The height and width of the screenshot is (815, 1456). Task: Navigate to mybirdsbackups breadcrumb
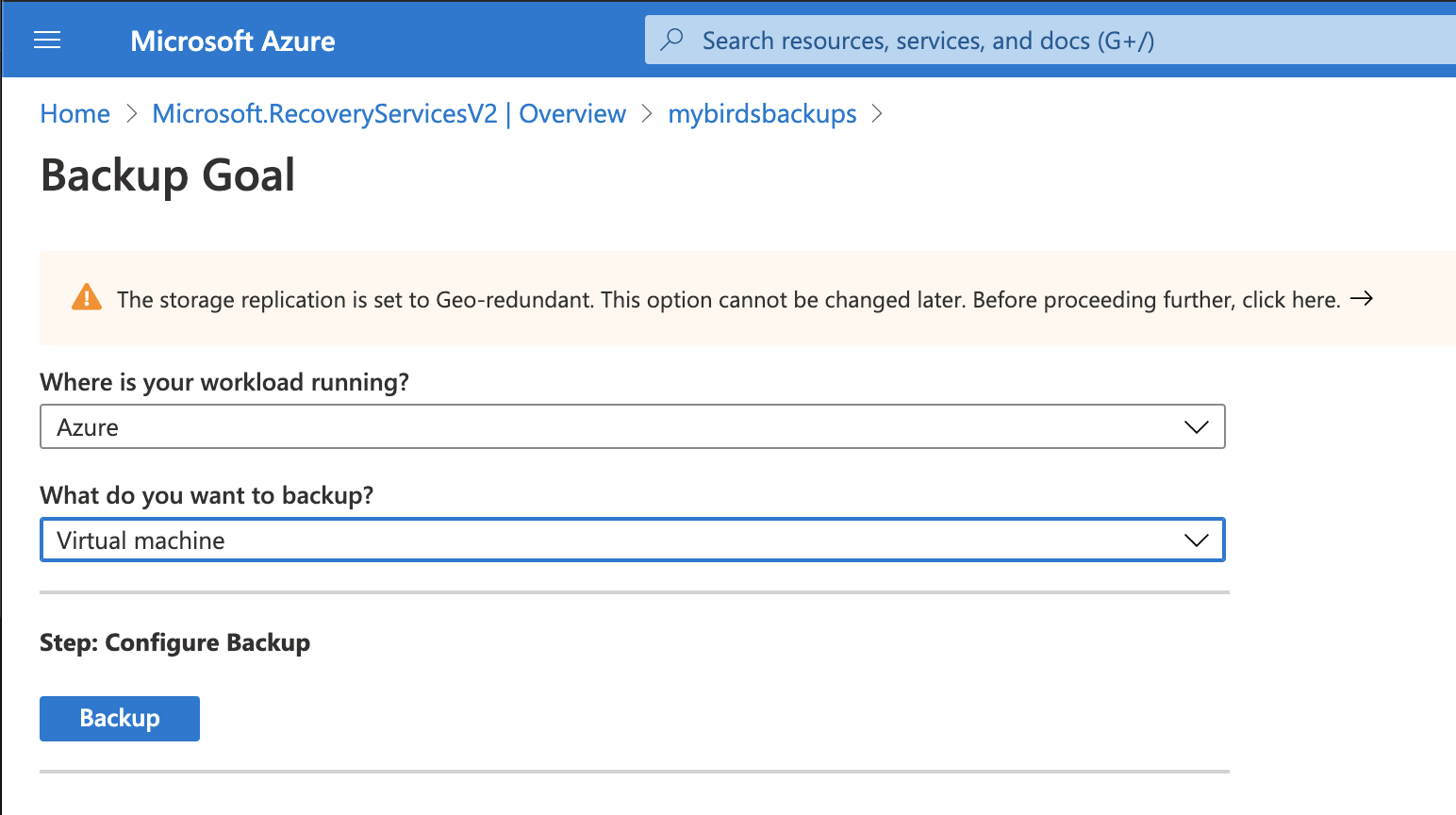point(762,114)
